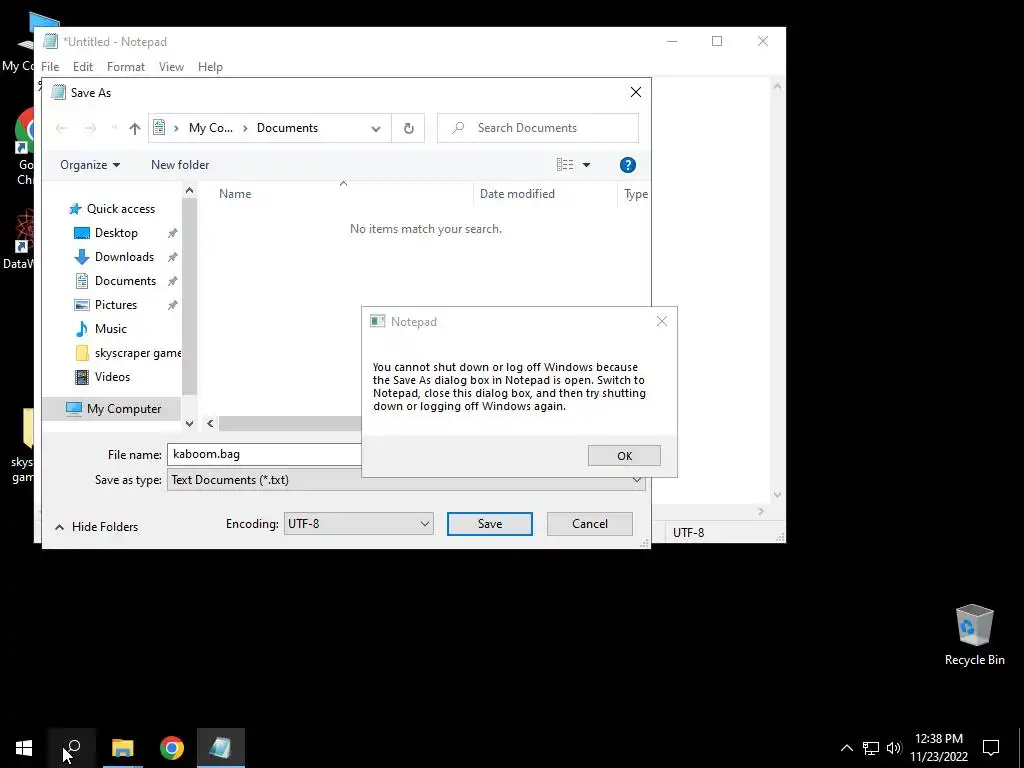Viewport: 1024px width, 768px height.
Task: Click the navigation pane scroll up arrow
Action: (x=189, y=191)
